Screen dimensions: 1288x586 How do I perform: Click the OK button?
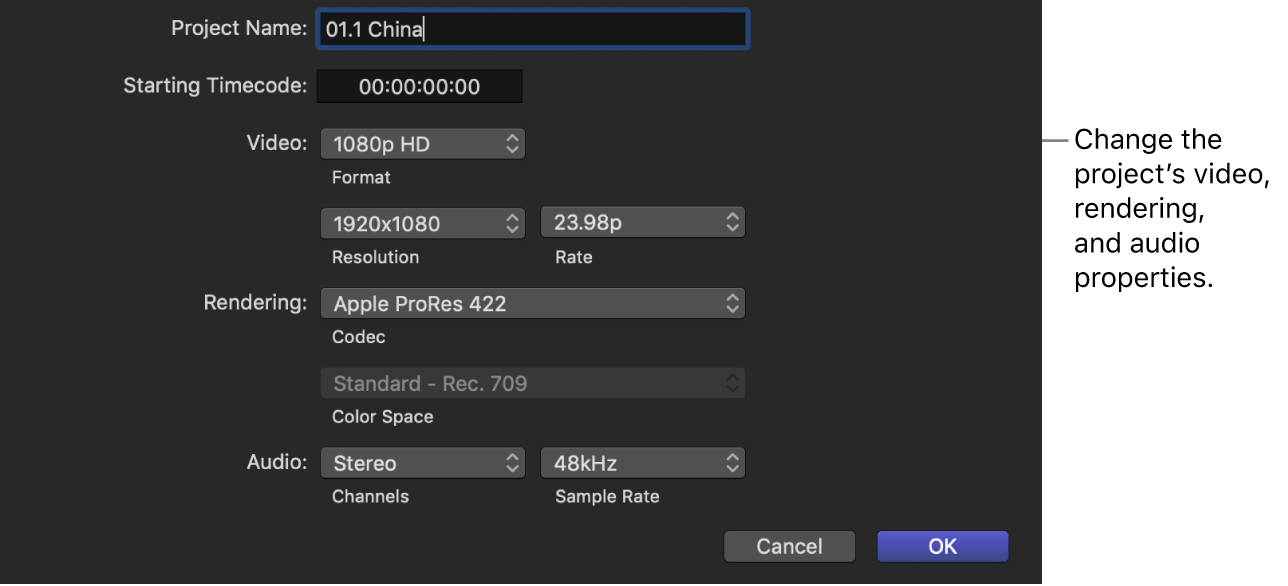[941, 546]
